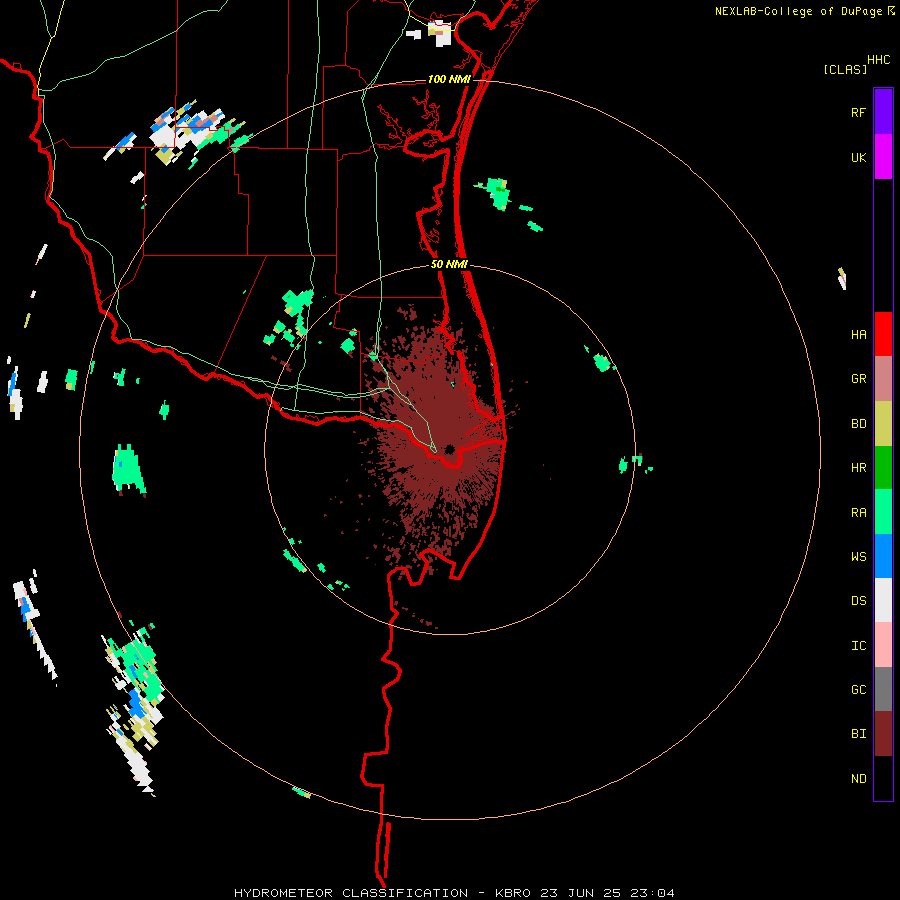The width and height of the screenshot is (900, 900).
Task: Click the DS legend label
Action: pyautogui.click(x=858, y=601)
